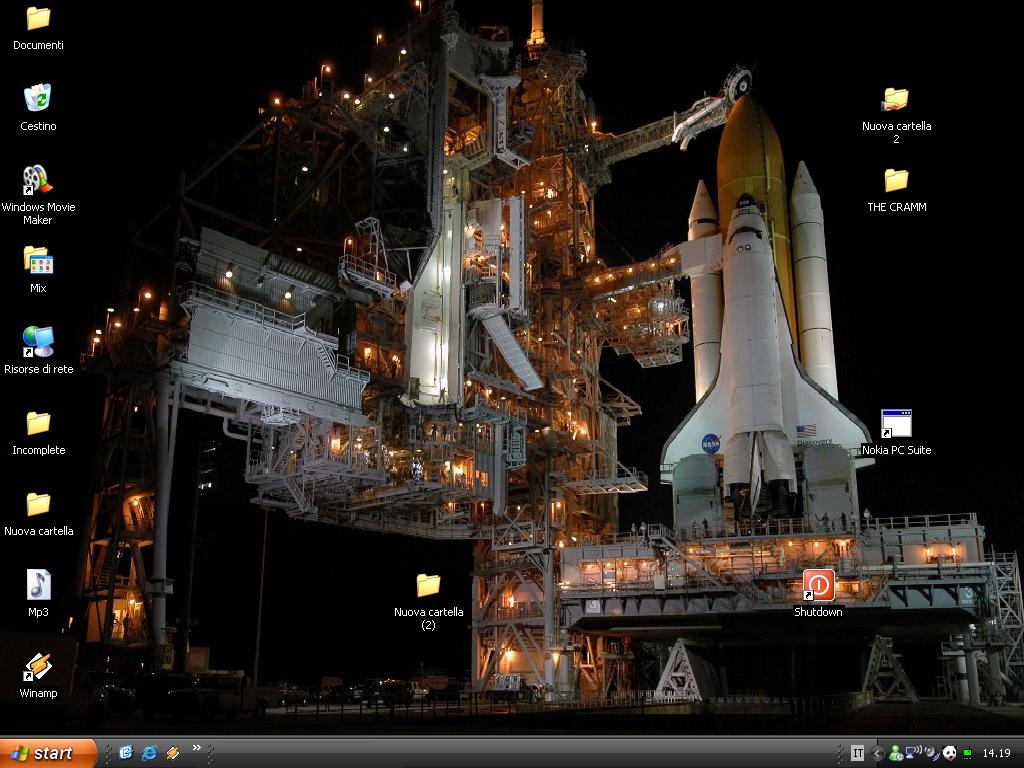Viewport: 1024px width, 768px height.
Task: Select the Nokia PC Suite shortcut
Action: click(896, 432)
